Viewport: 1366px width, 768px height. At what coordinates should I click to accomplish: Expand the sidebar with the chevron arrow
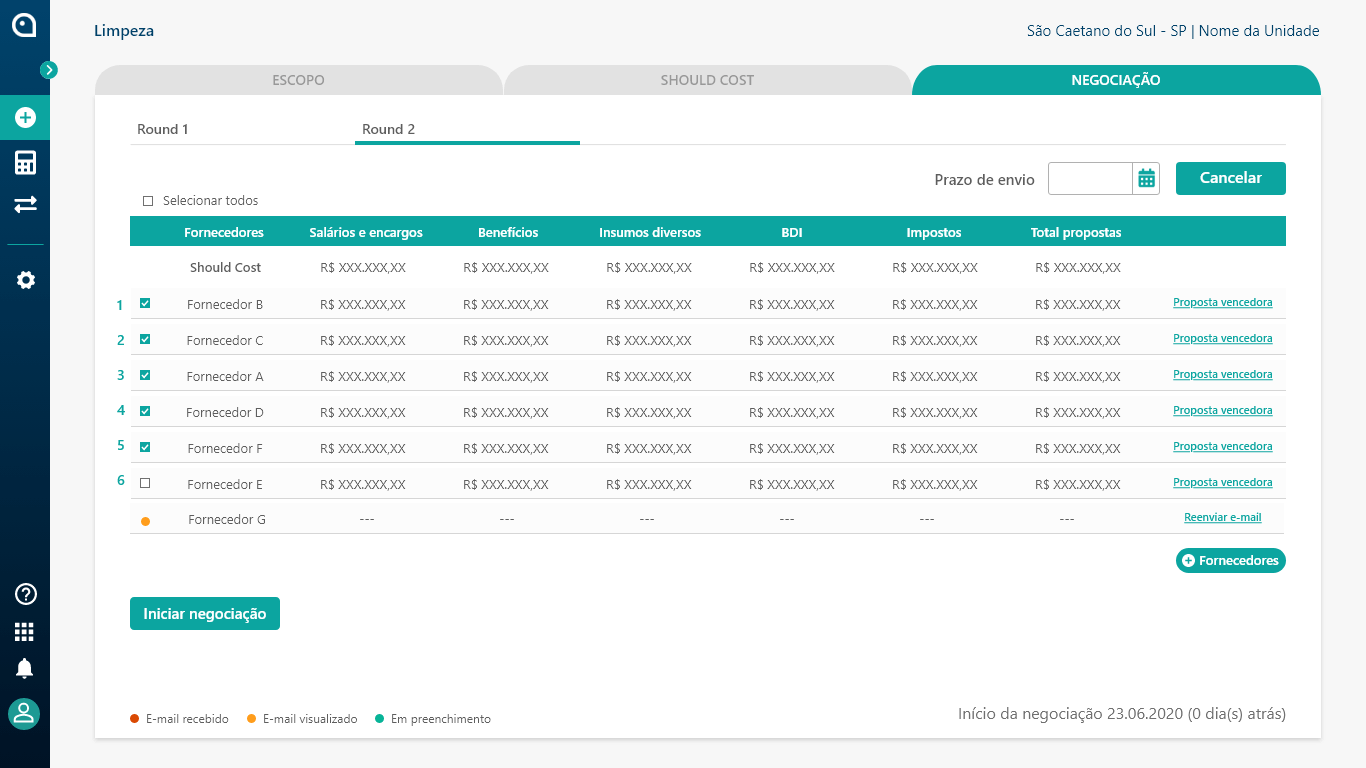pos(49,70)
